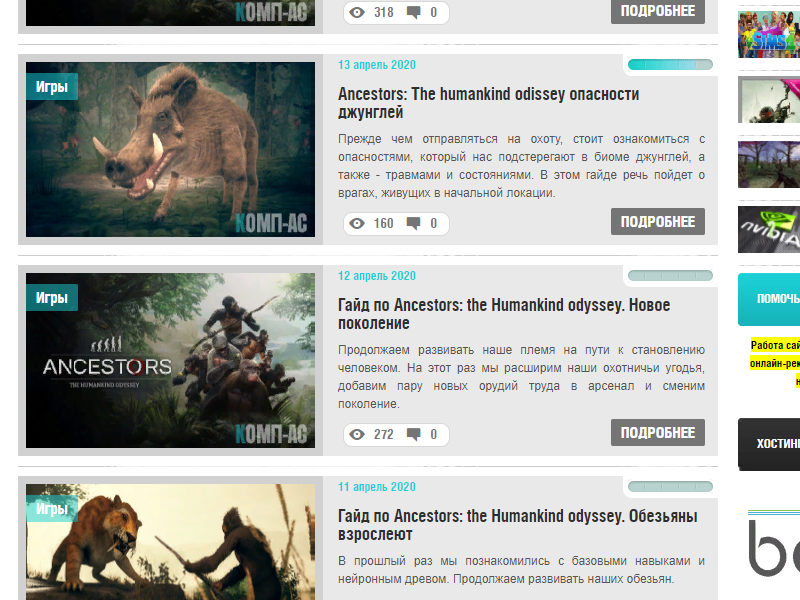This screenshot has height=600, width=800.
Task: Click the comments bubble icon beside 318 views
Action: (413, 12)
